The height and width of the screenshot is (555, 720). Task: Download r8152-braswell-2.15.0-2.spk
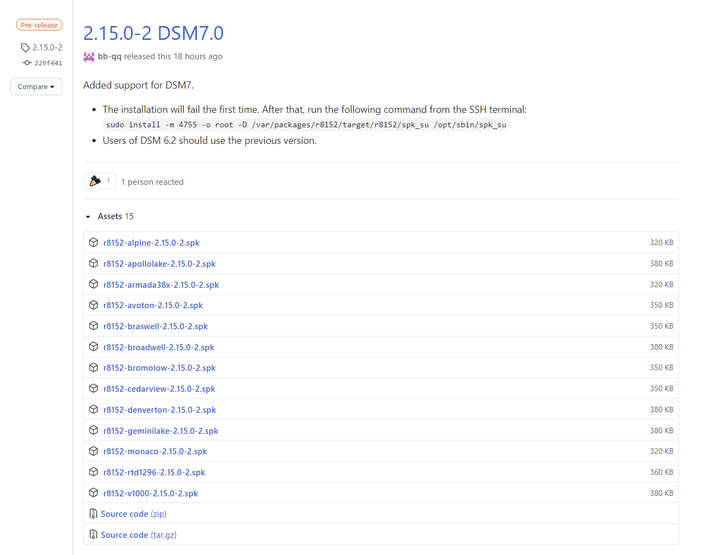click(156, 326)
